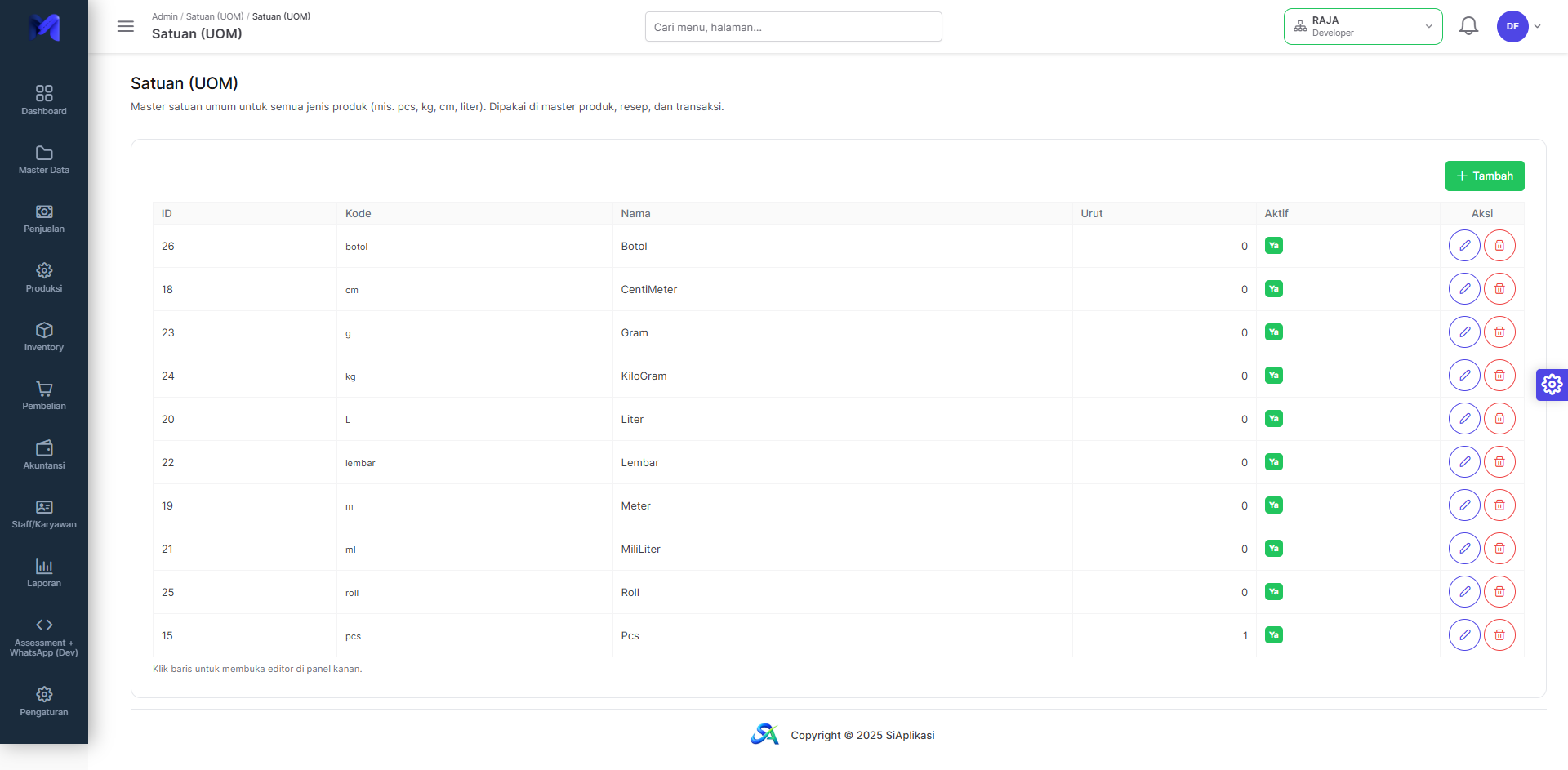Click the Admin breadcrumb link
Viewport: 1568px width, 770px height.
pos(164,16)
